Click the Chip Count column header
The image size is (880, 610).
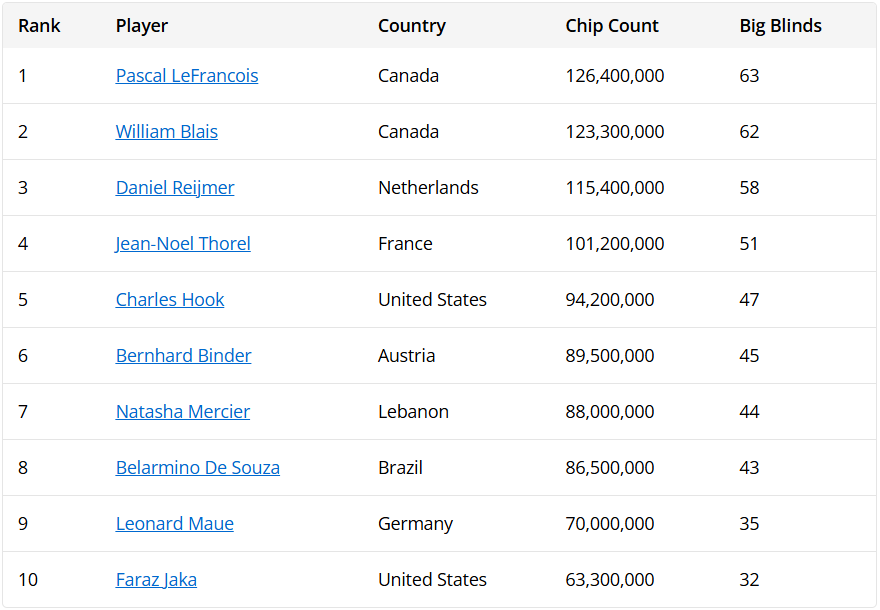[x=612, y=26]
